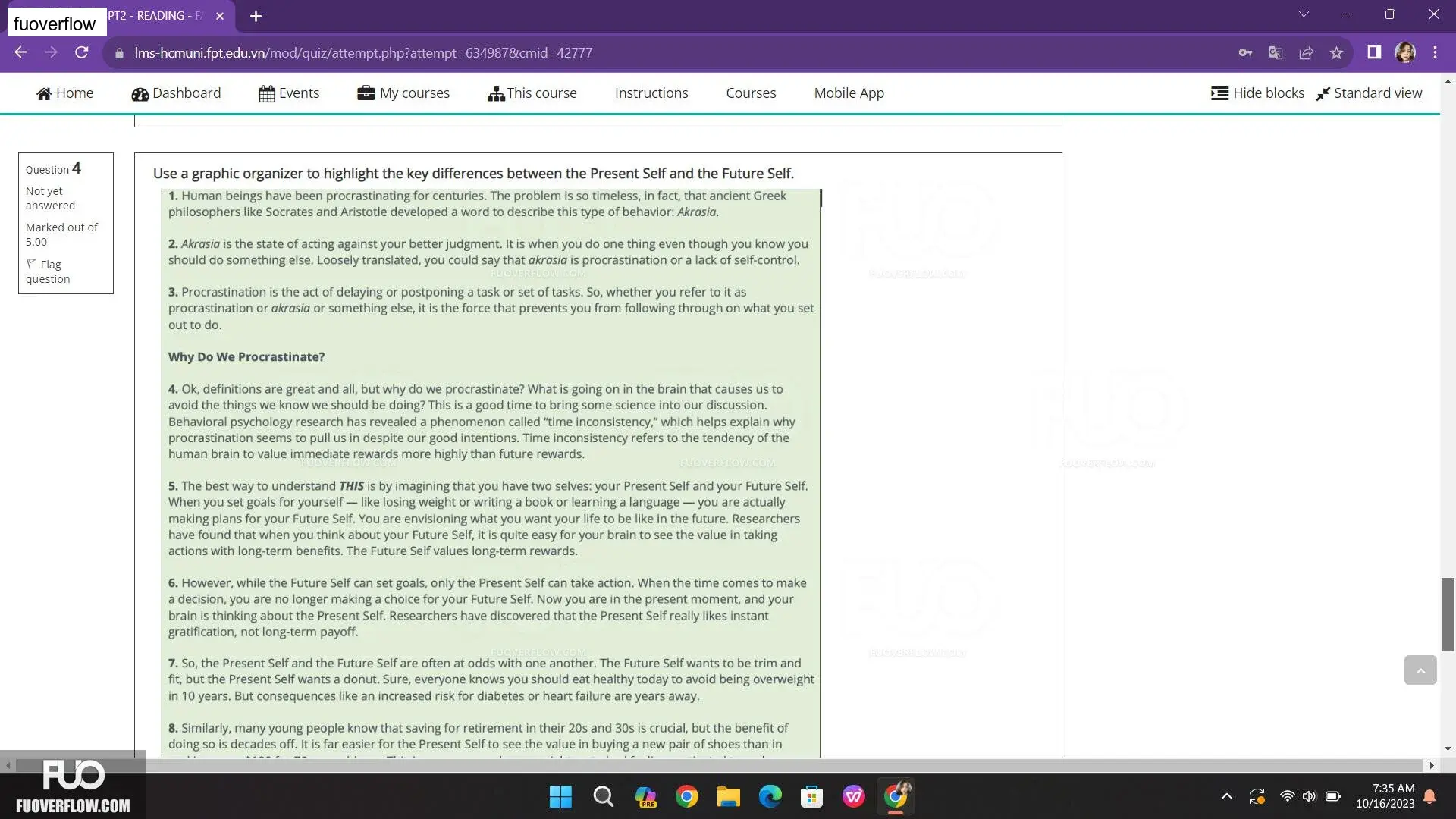Flag question 4
1456x819 pixels.
48,271
